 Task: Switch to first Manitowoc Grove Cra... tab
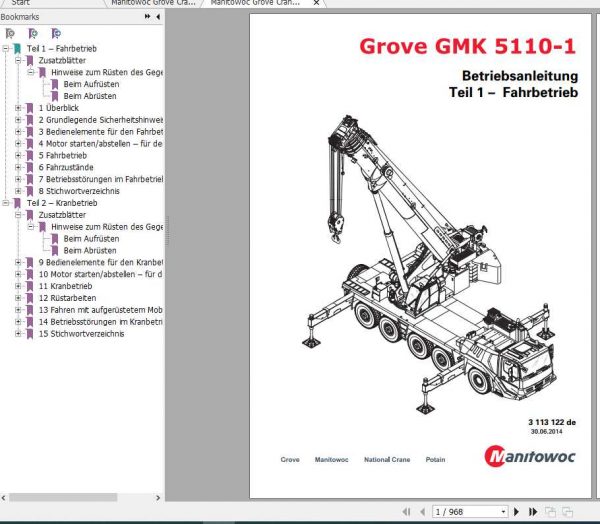[x=153, y=3]
